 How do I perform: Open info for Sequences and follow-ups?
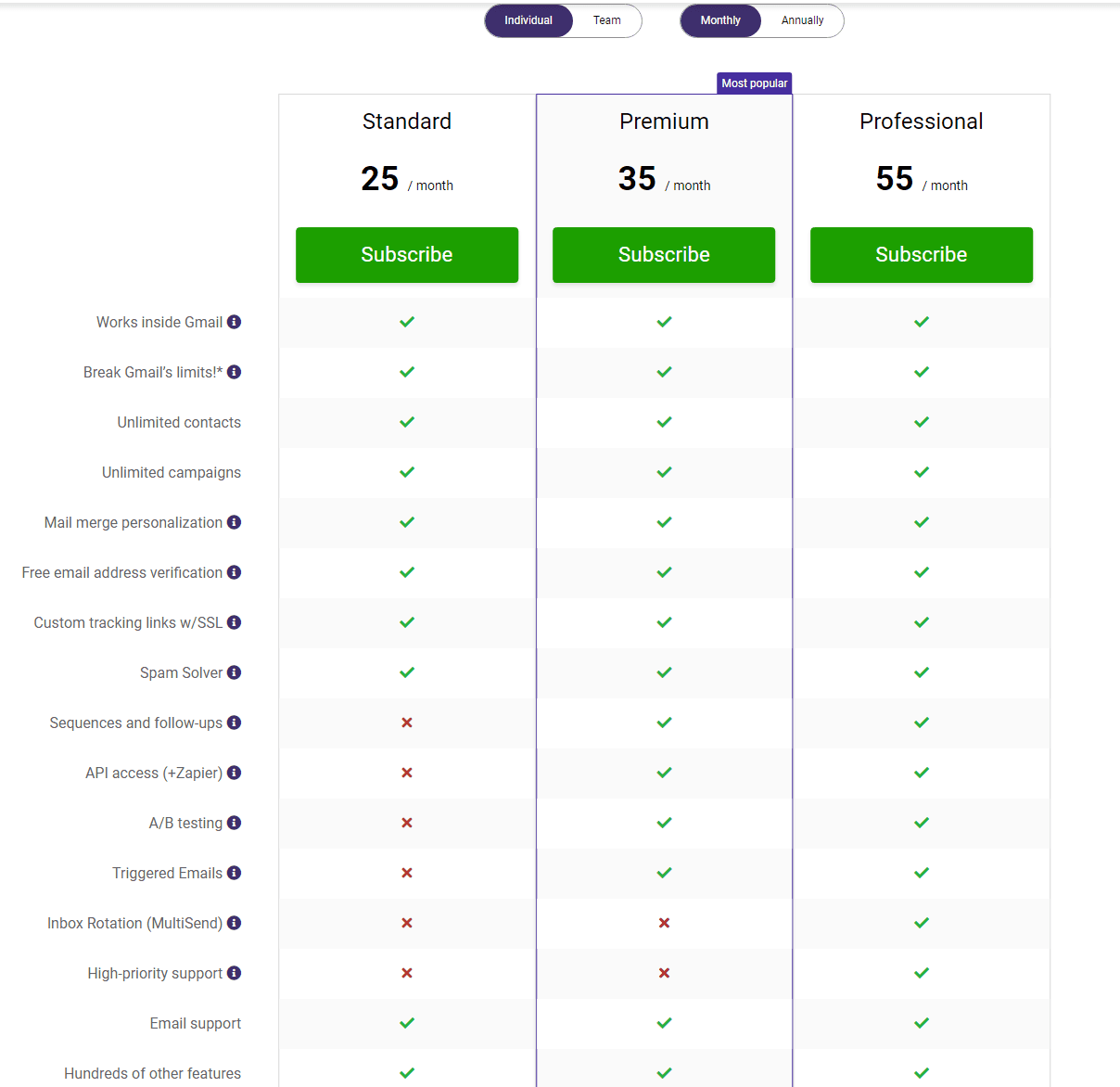tap(234, 723)
